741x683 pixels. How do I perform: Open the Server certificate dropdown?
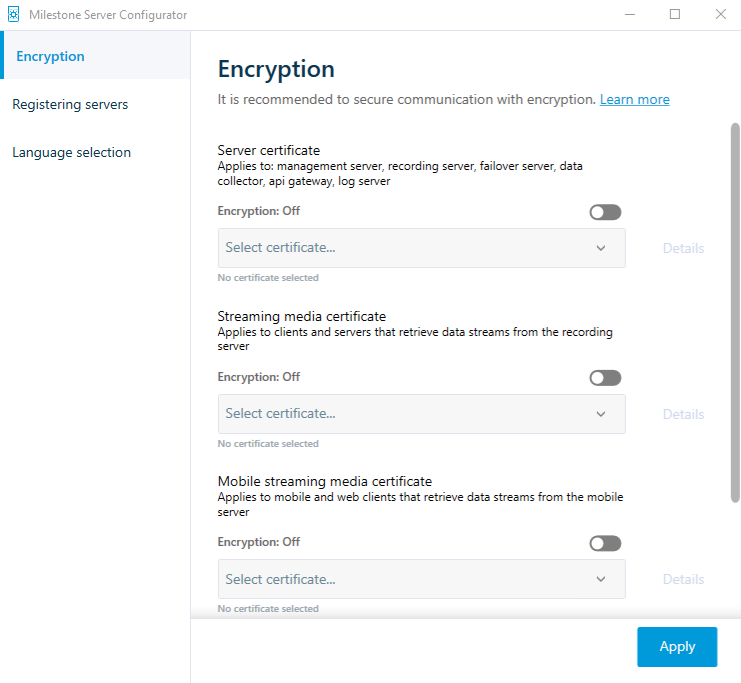421,248
